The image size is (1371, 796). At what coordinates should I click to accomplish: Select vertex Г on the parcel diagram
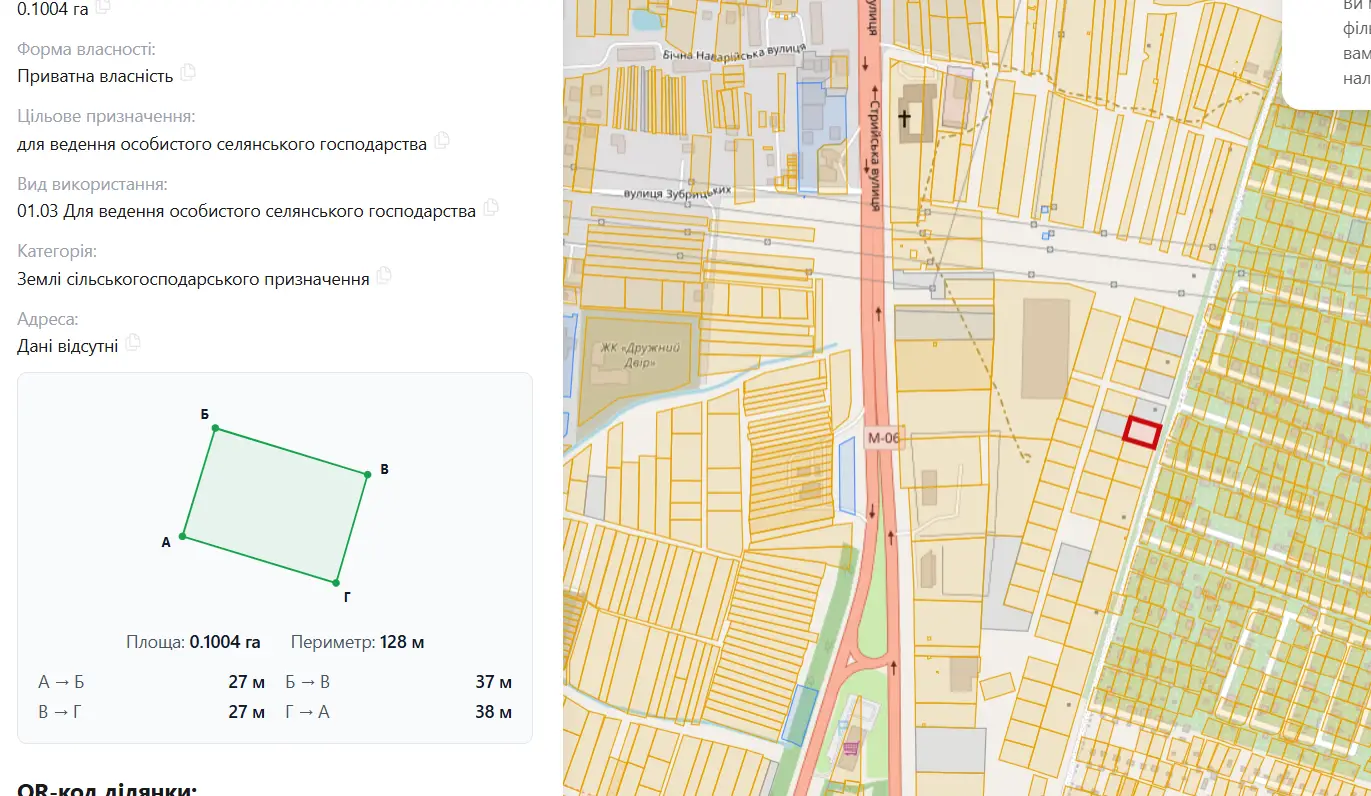(335, 581)
